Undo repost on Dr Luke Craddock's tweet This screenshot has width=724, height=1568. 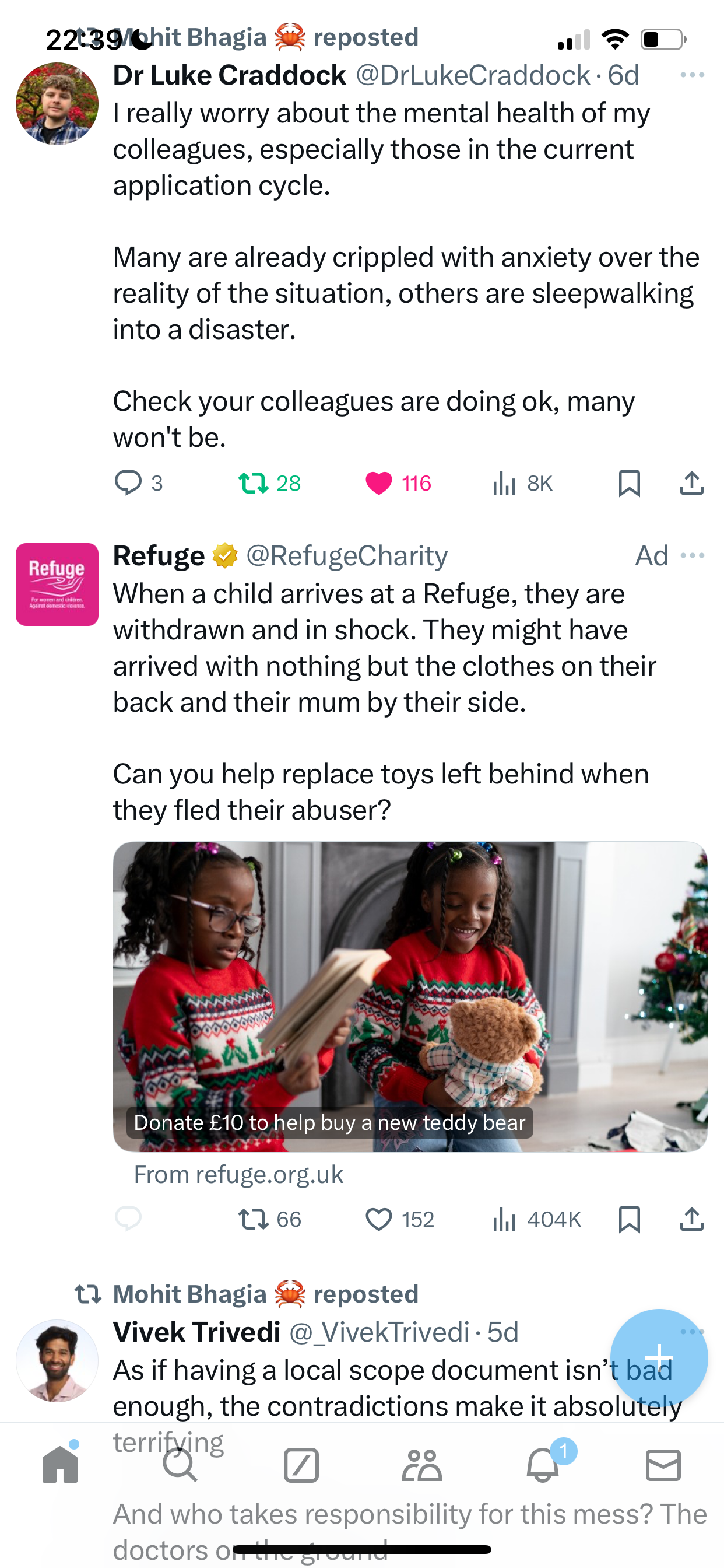coord(269,484)
